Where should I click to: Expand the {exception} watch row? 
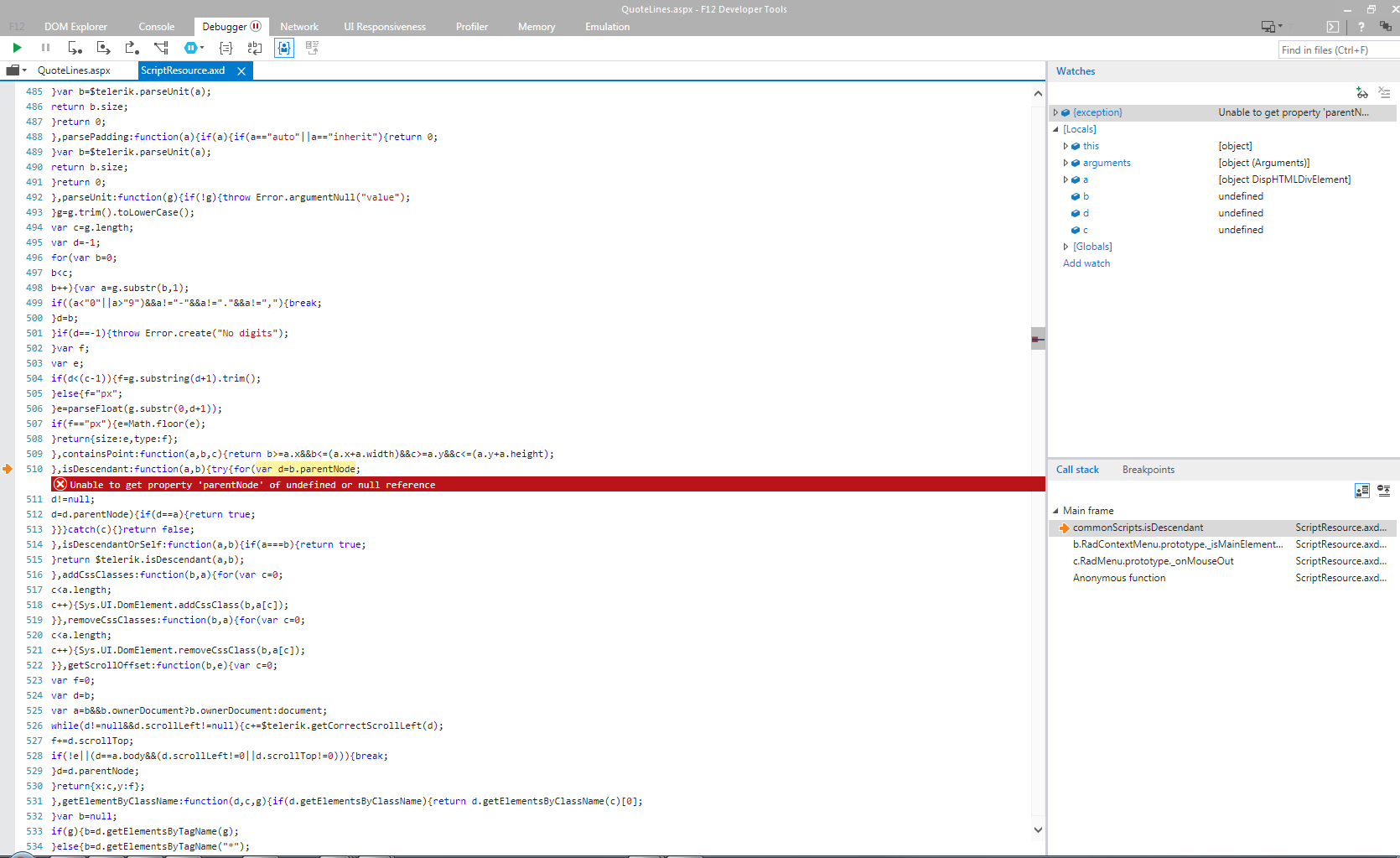pyautogui.click(x=1056, y=112)
